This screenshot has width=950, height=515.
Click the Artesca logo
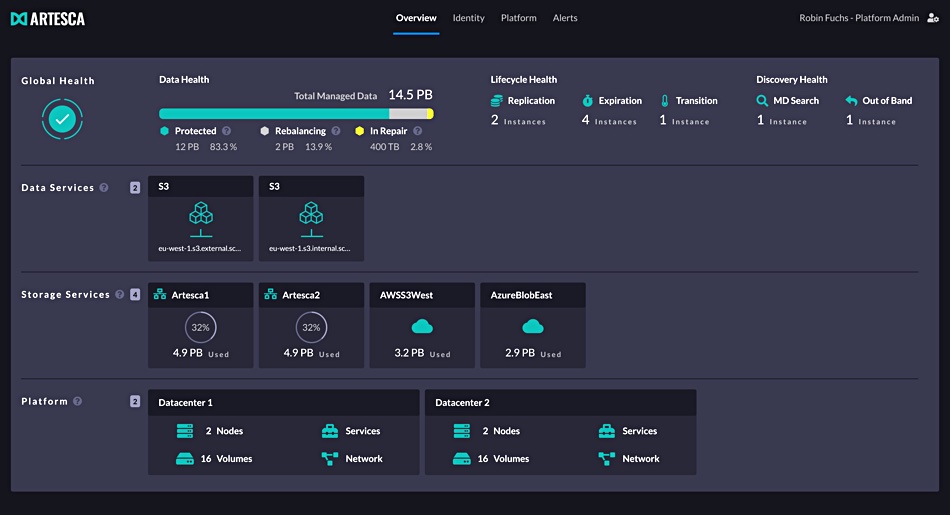tap(48, 19)
